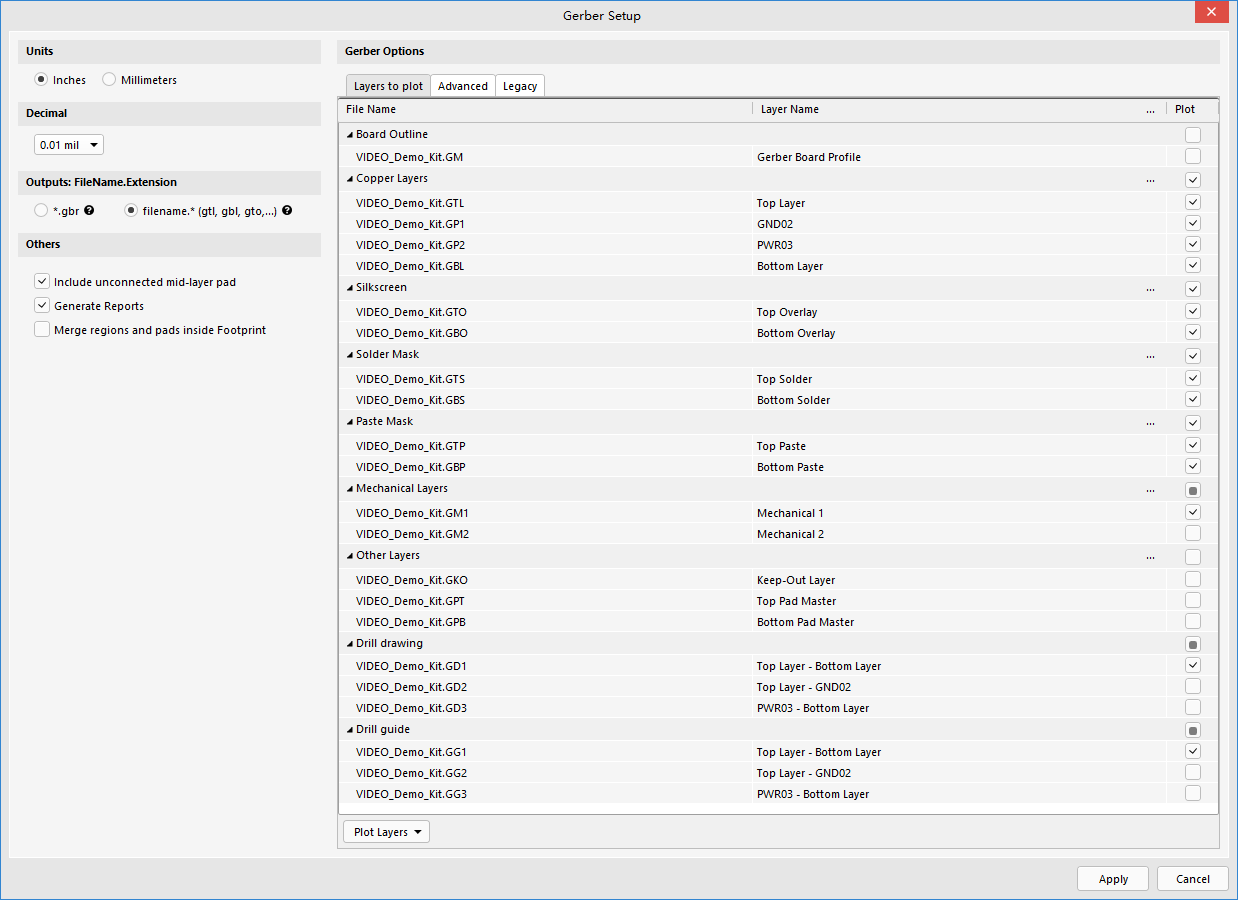The width and height of the screenshot is (1238, 900).
Task: Switch to the Advanced tab
Action: (x=463, y=86)
